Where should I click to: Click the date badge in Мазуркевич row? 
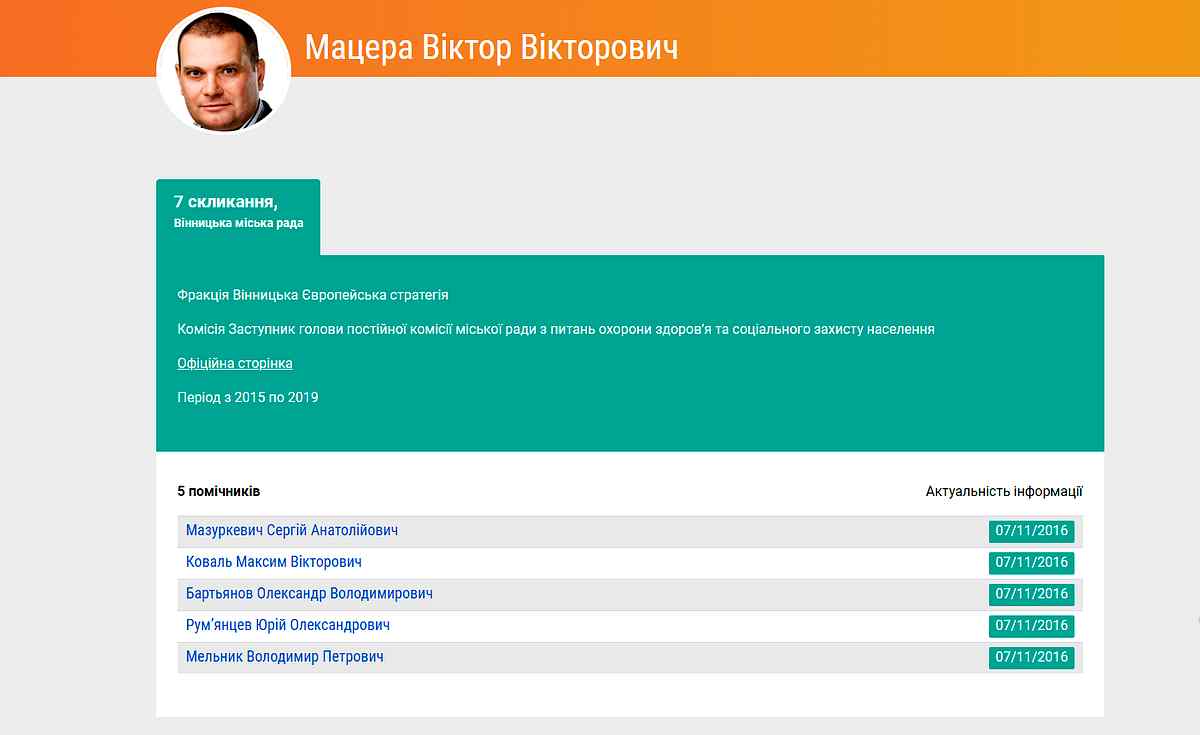1031,531
